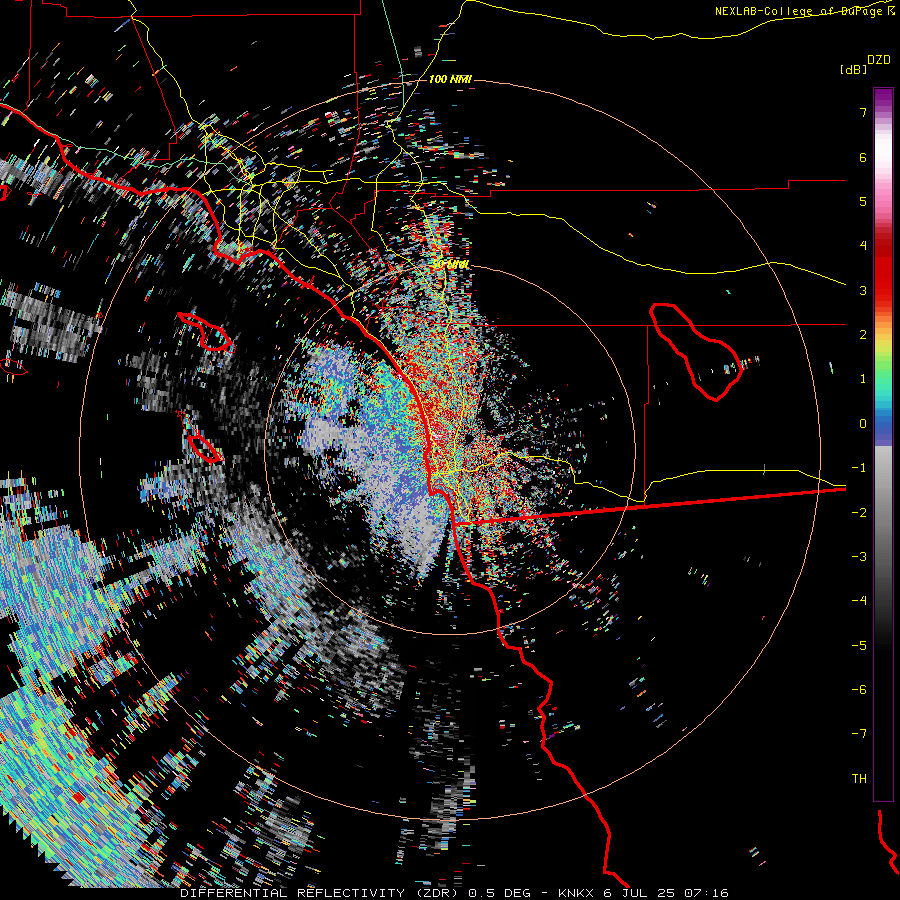Screen dimensions: 900x900
Task: Click the 100 NMI range ring label
Action: pos(450,79)
